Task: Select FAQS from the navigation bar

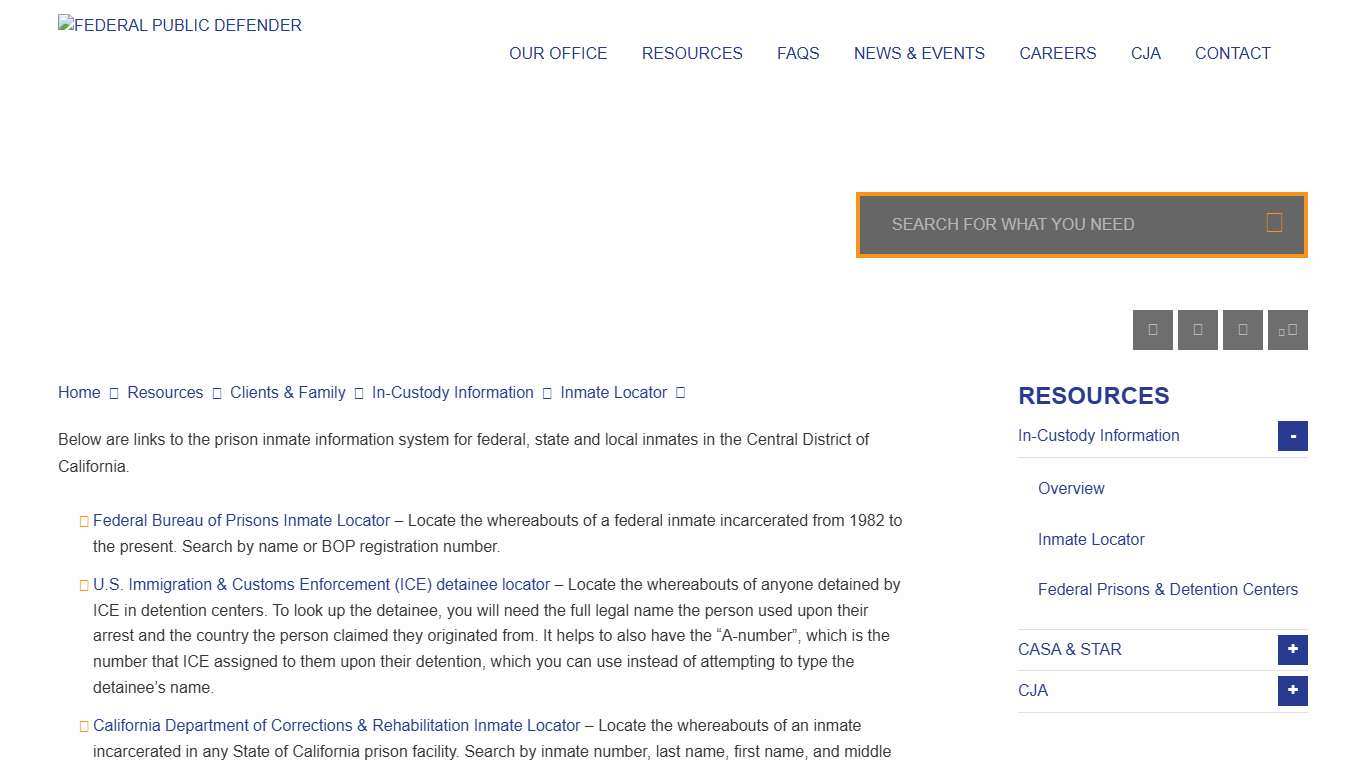Action: click(x=797, y=53)
